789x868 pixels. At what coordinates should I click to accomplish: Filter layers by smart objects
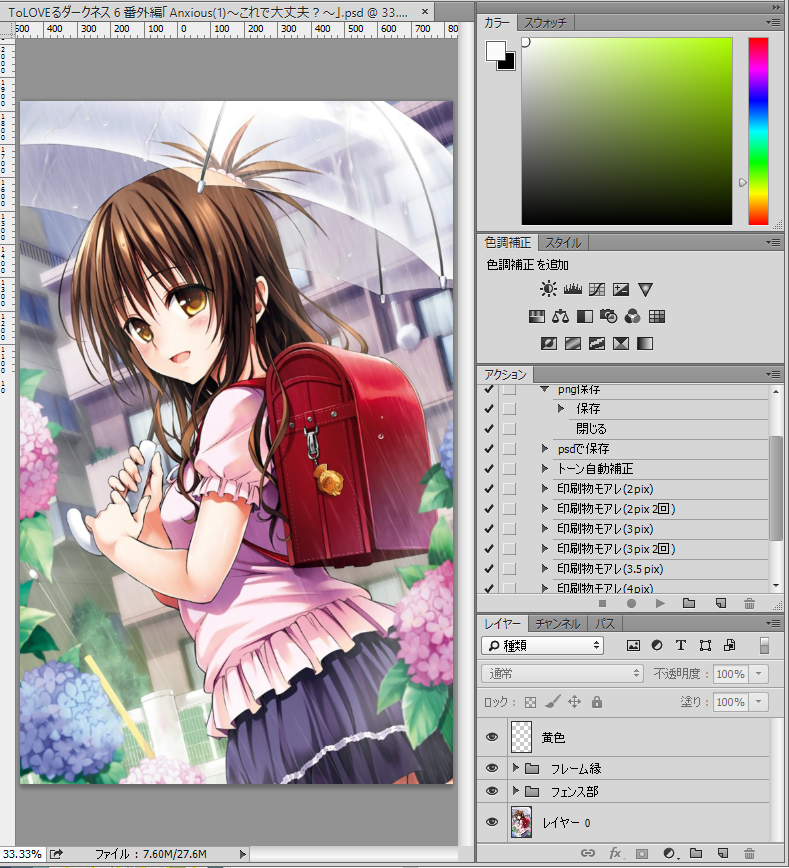pos(730,645)
